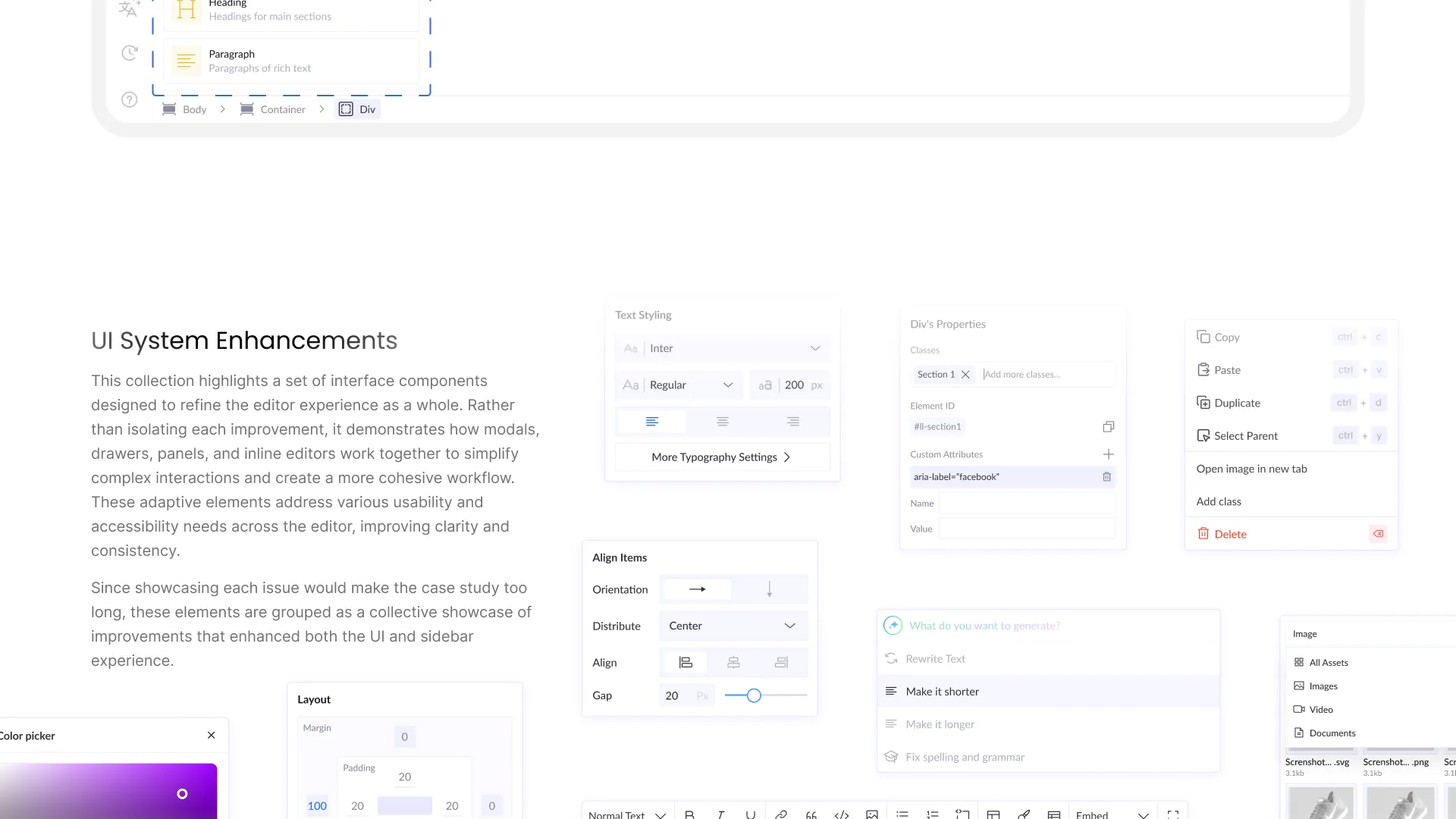
Task: Add a new custom attribute
Action: pyautogui.click(x=1108, y=454)
